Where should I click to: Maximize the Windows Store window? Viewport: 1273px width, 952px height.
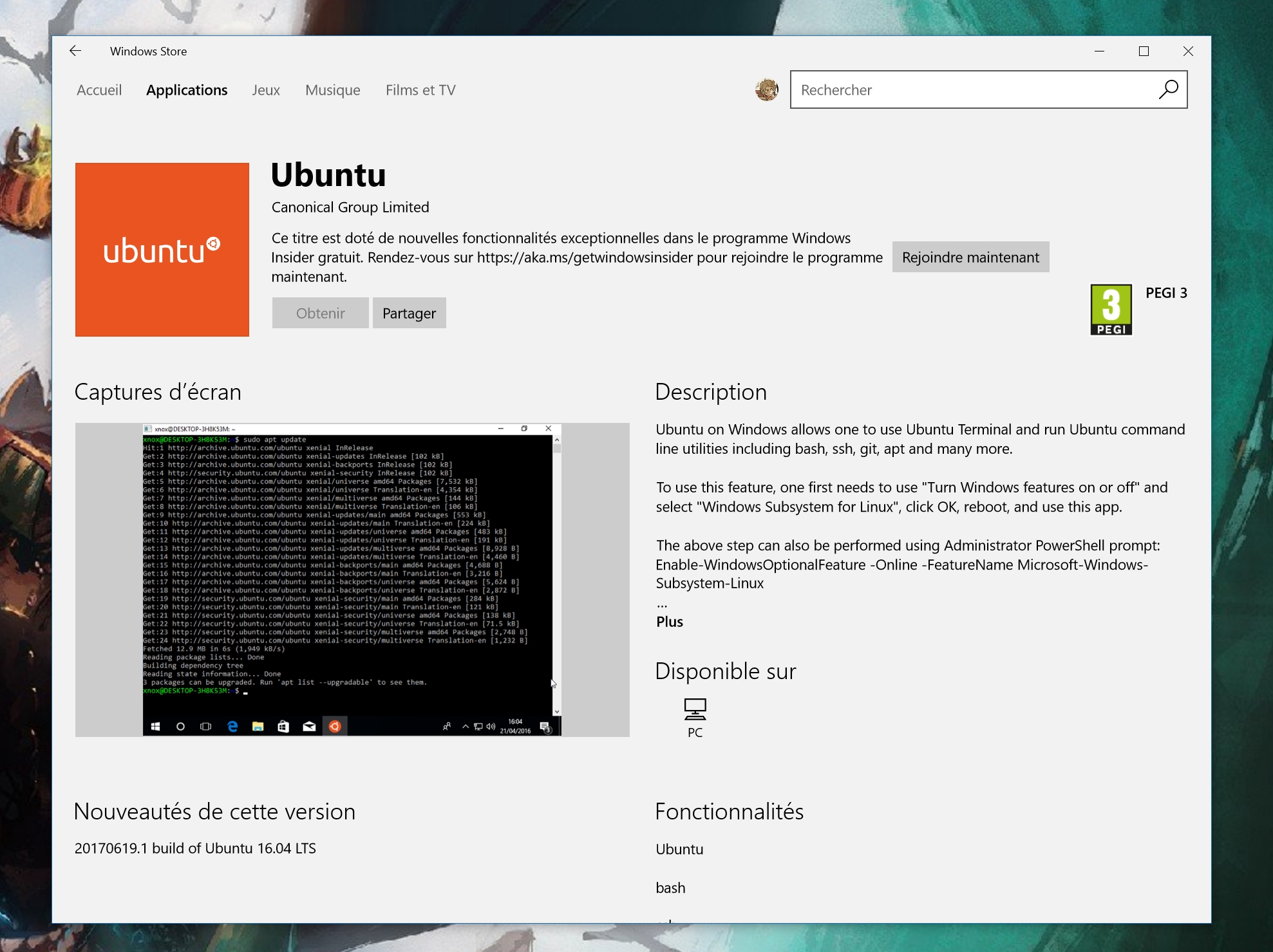click(x=1144, y=51)
